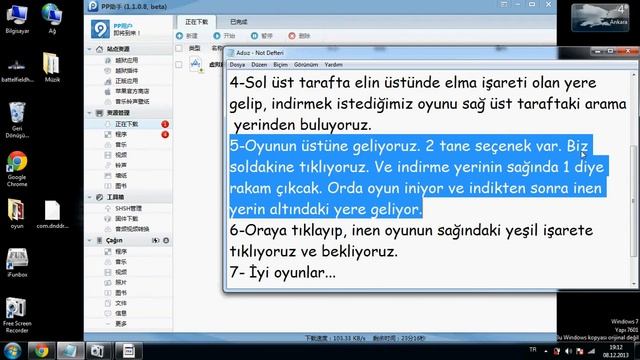Tick the checkbox of the first download row
Screen dimensions: 640x360
point(179,64)
